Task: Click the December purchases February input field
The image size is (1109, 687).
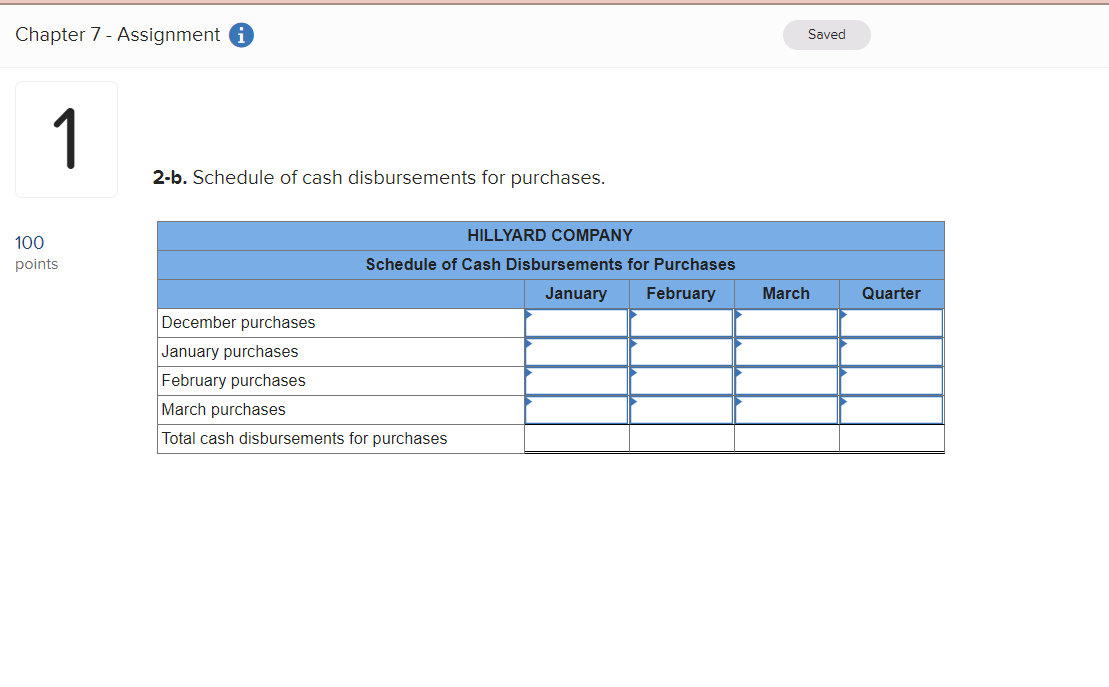Action: [x=681, y=323]
